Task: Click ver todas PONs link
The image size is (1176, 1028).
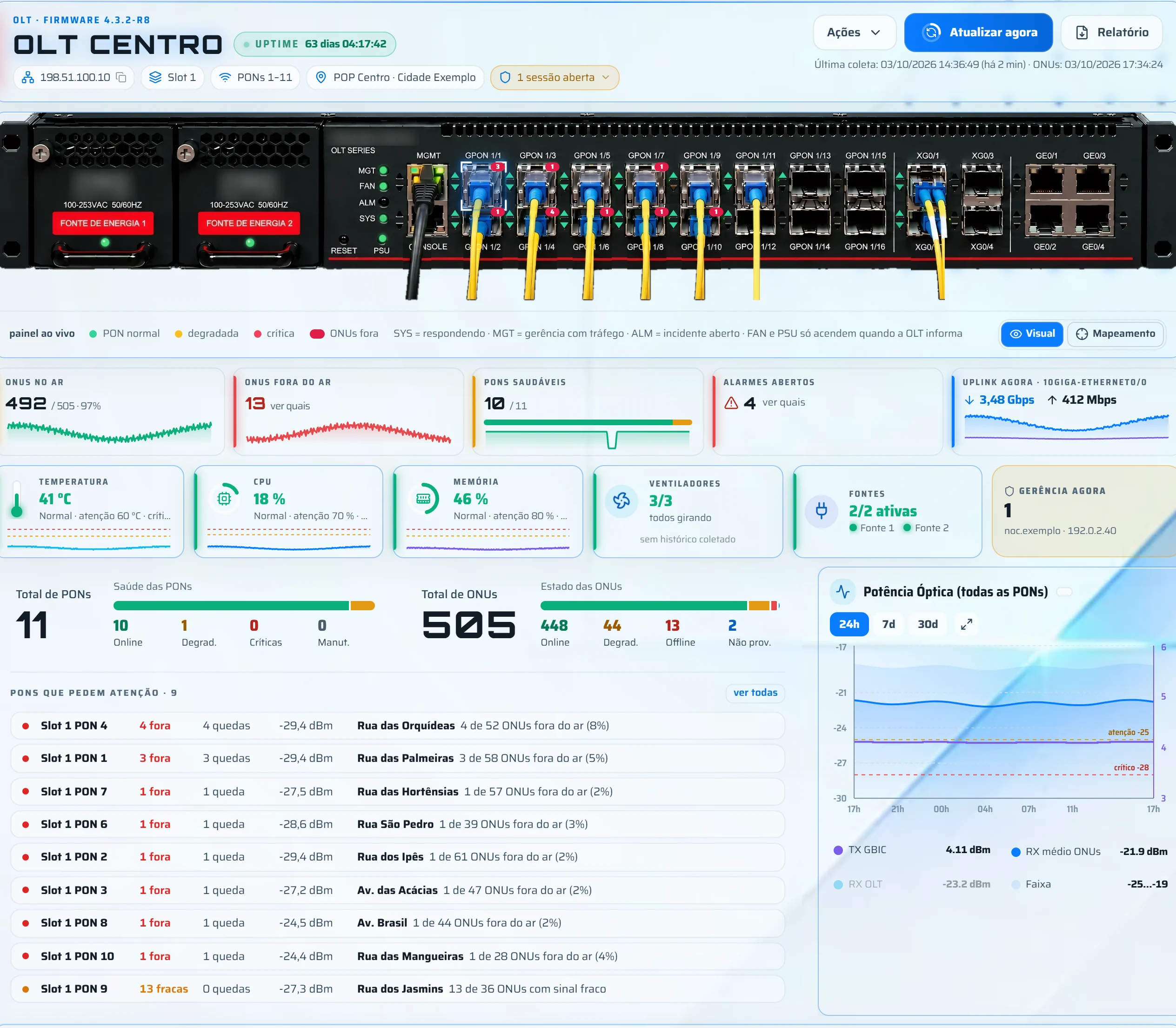Action: pyautogui.click(x=755, y=693)
